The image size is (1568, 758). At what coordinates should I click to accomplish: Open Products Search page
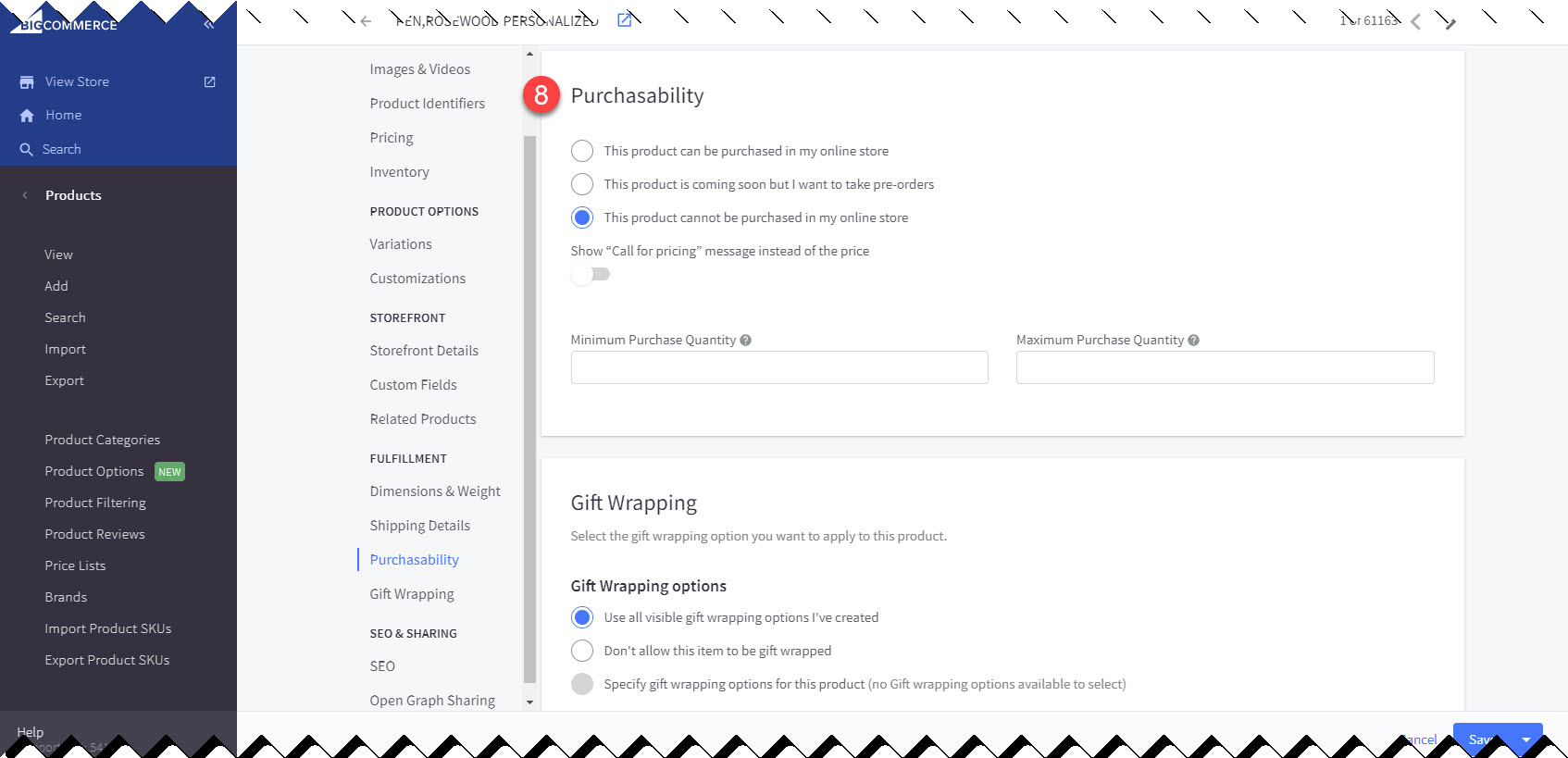(65, 317)
